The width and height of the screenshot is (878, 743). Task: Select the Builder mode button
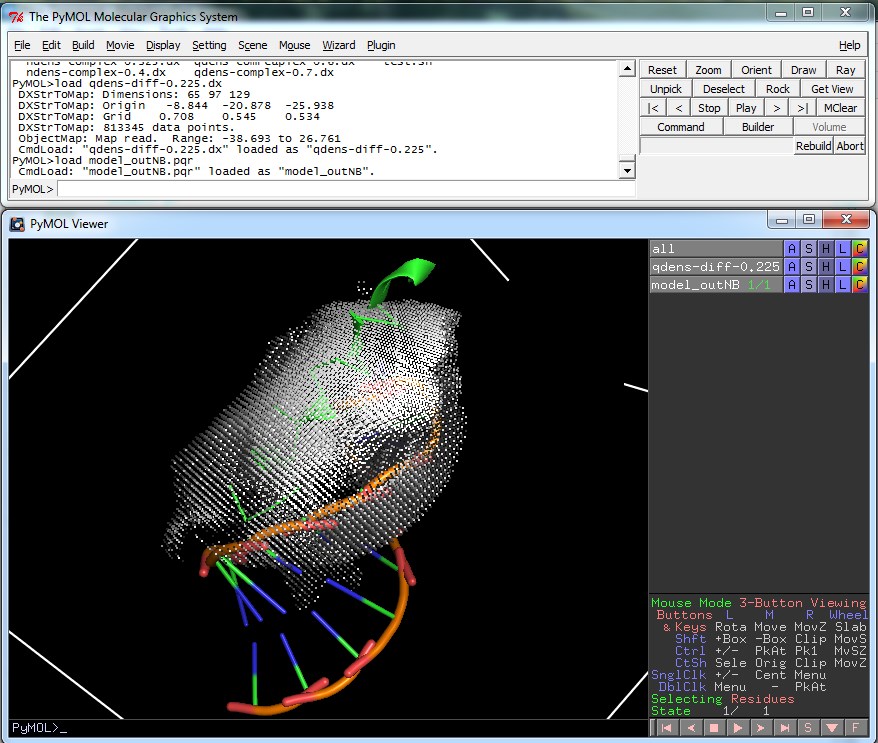[x=758, y=127]
